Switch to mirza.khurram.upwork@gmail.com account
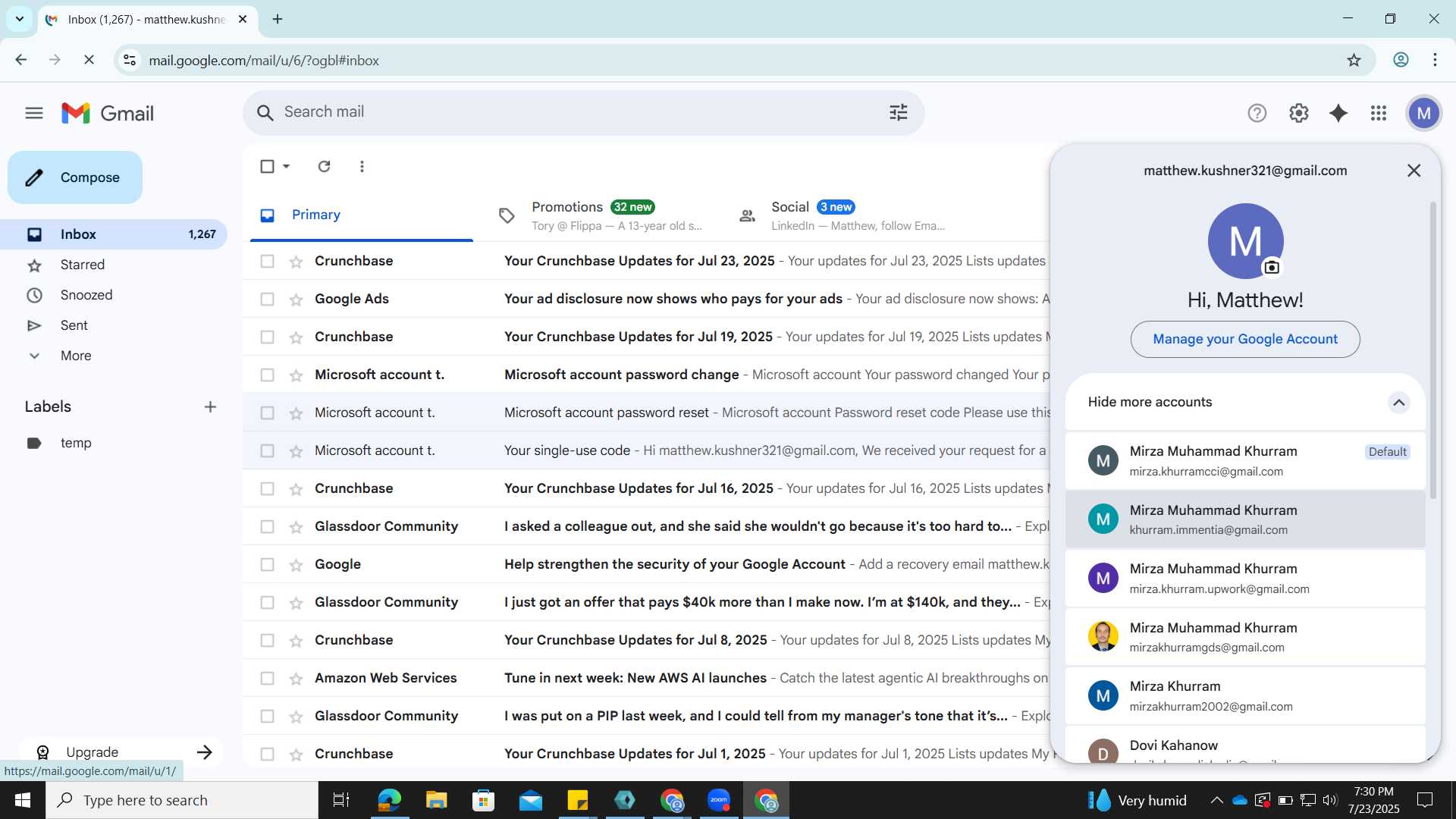Viewport: 1456px width, 819px height. pos(1245,578)
